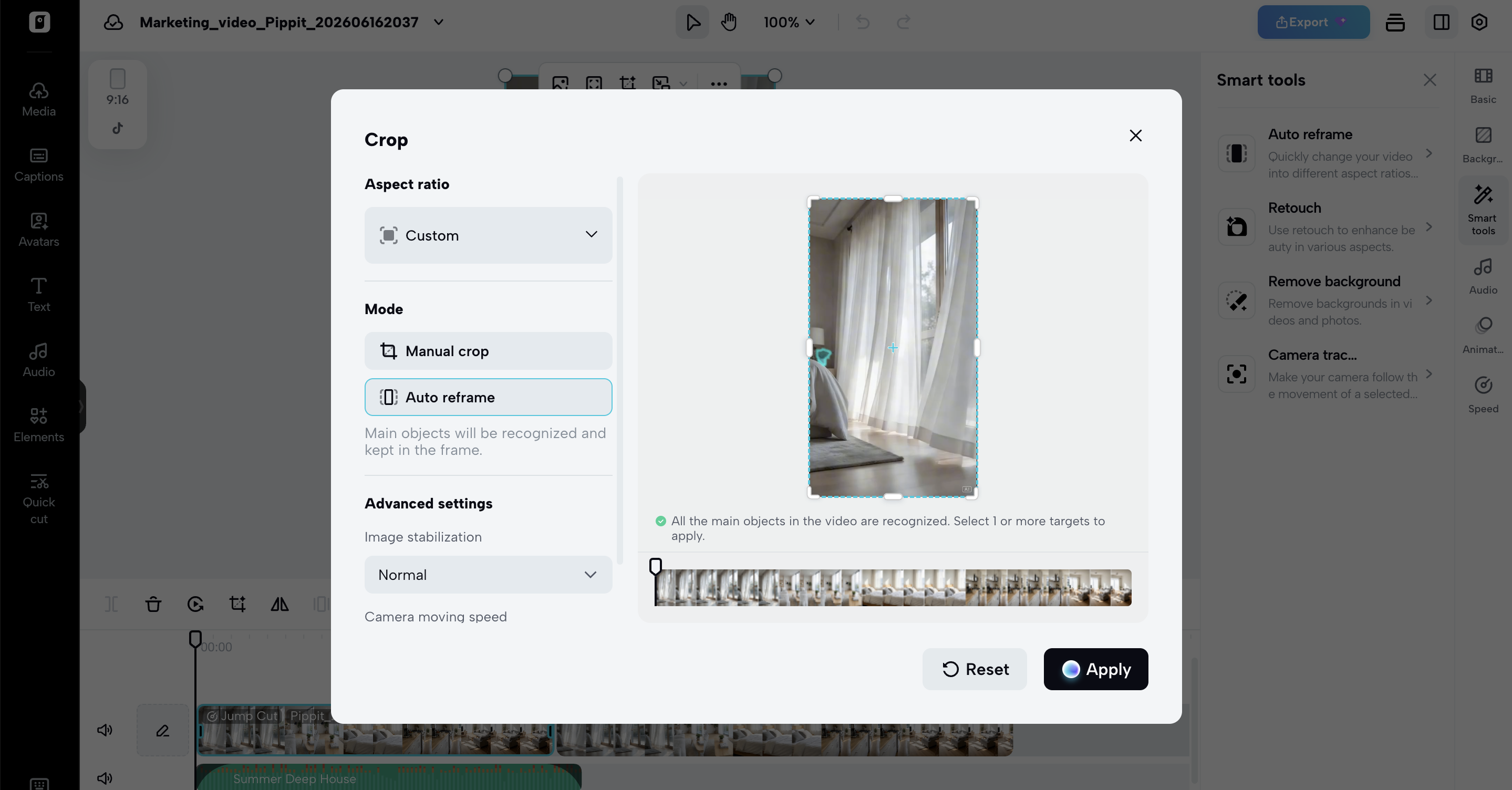Close the Crop dialog
Image resolution: width=1512 pixels, height=790 pixels.
coord(1136,136)
